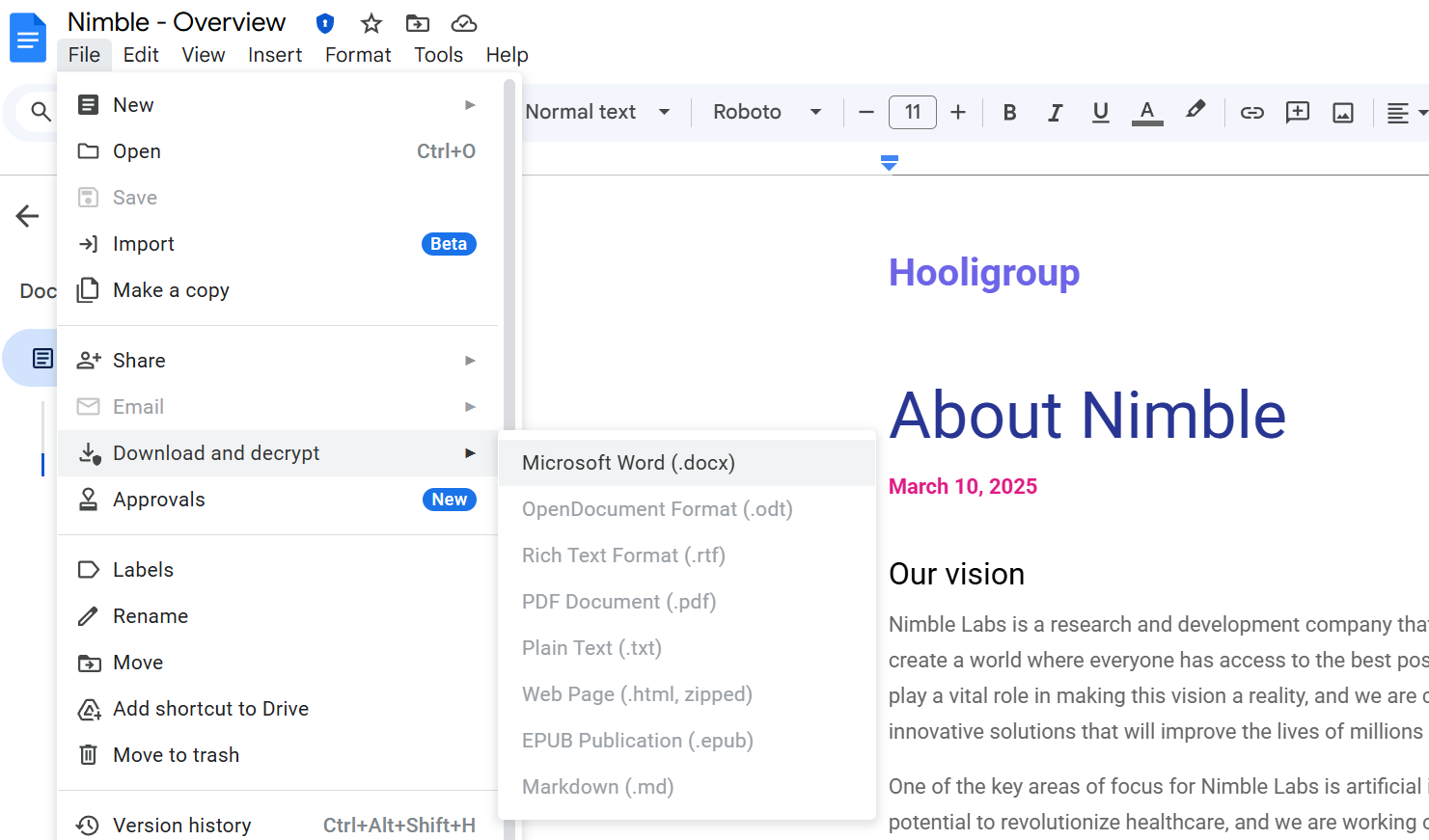Open the text color picker
Viewport: 1429px width, 840px height.
[x=1146, y=112]
